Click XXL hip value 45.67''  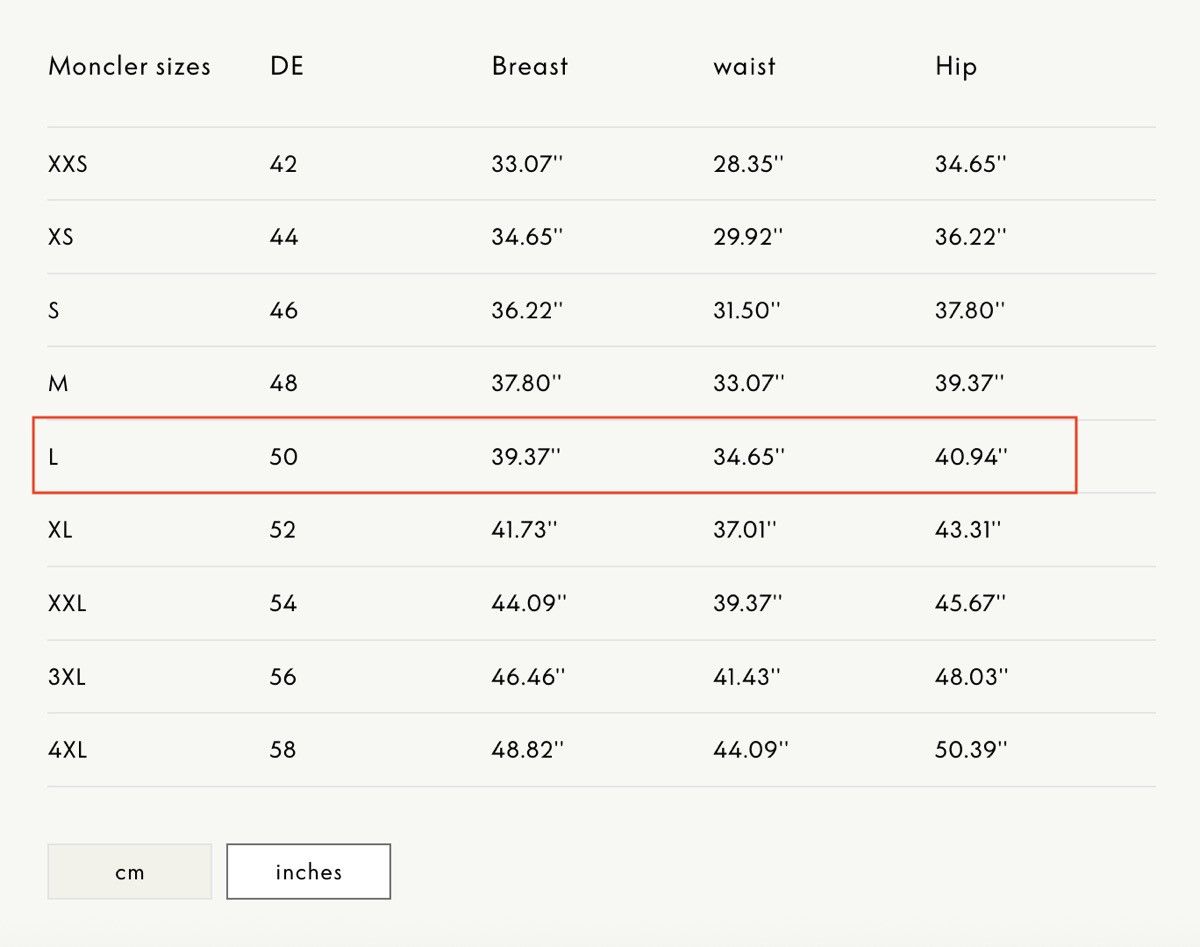tap(971, 603)
